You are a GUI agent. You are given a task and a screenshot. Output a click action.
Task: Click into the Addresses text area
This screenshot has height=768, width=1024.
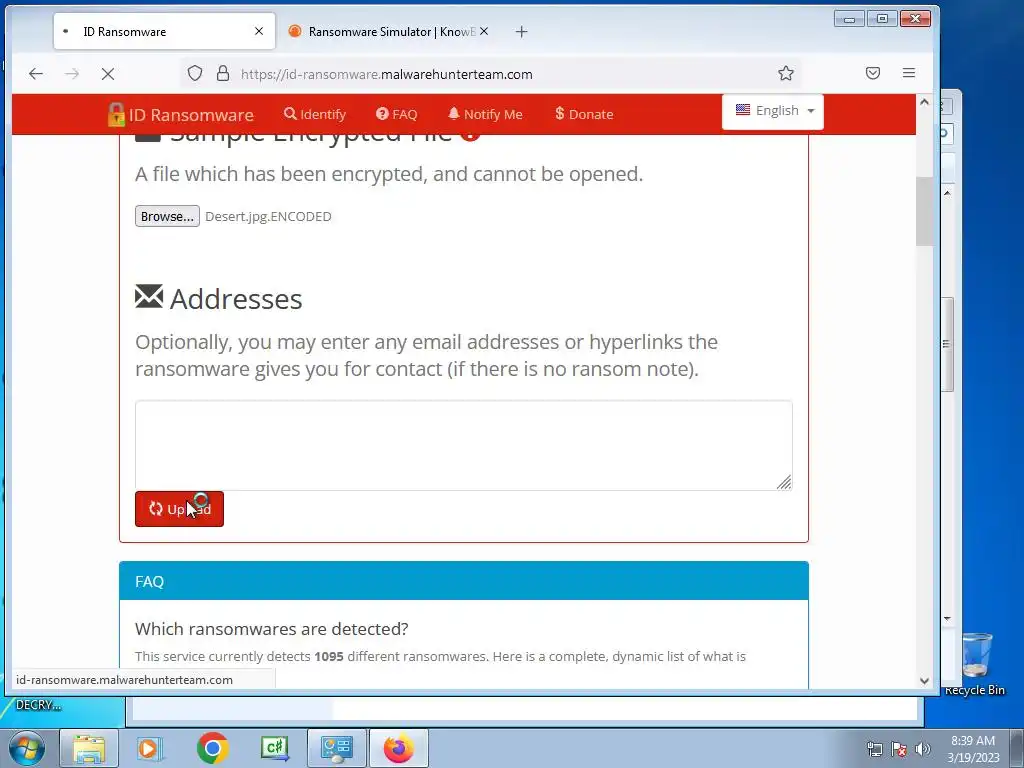[464, 445]
